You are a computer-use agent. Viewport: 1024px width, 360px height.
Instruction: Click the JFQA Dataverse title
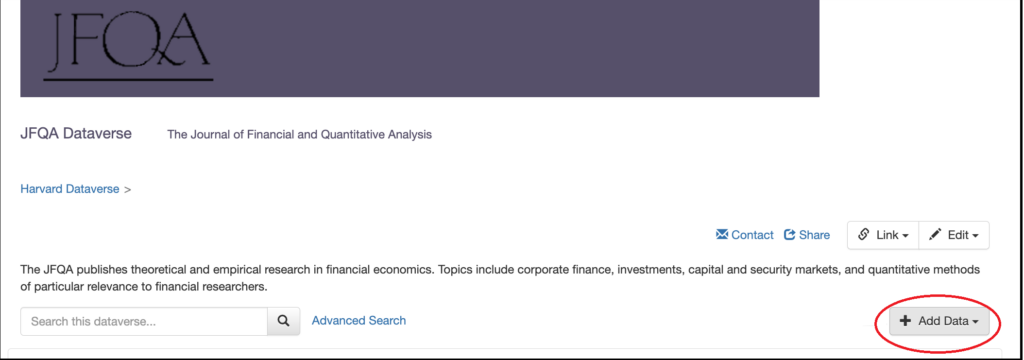coord(76,133)
